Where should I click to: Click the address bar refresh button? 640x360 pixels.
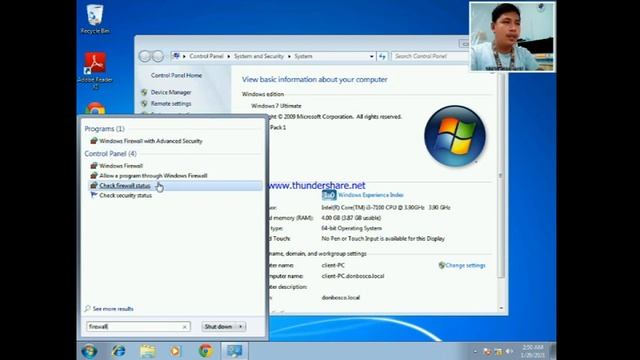coord(382,56)
